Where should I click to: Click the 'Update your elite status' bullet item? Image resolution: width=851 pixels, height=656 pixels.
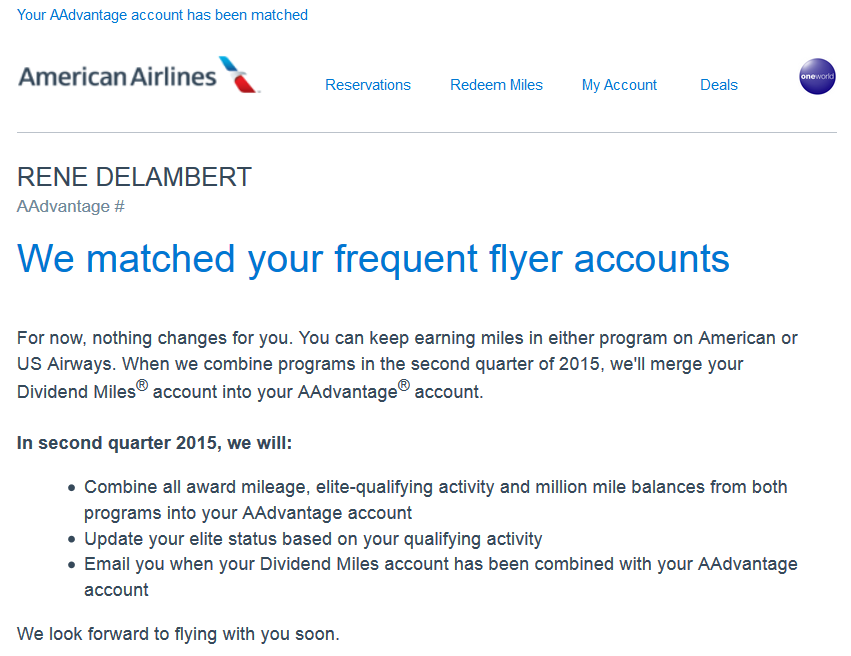(x=313, y=539)
